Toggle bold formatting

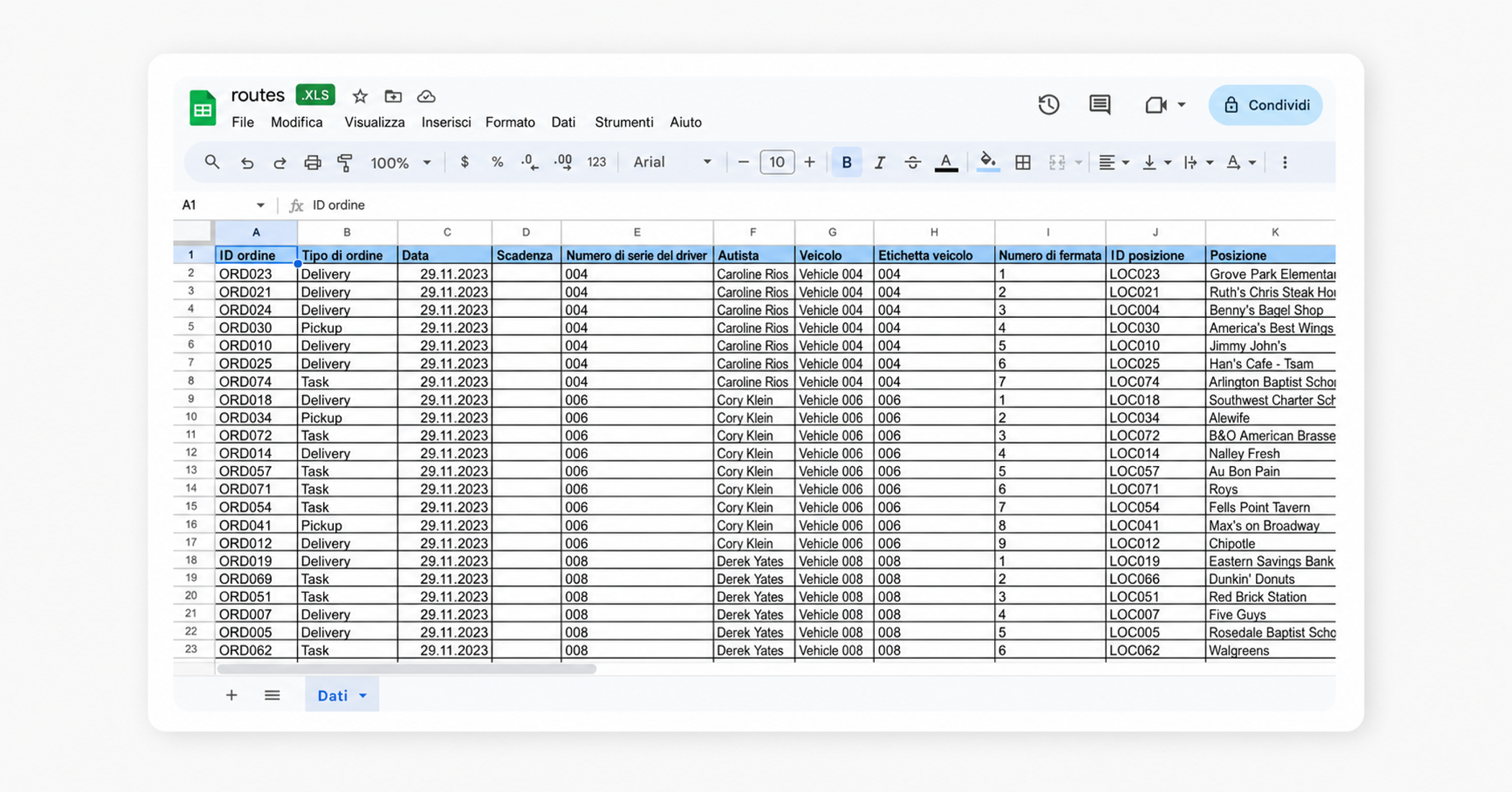click(x=847, y=163)
